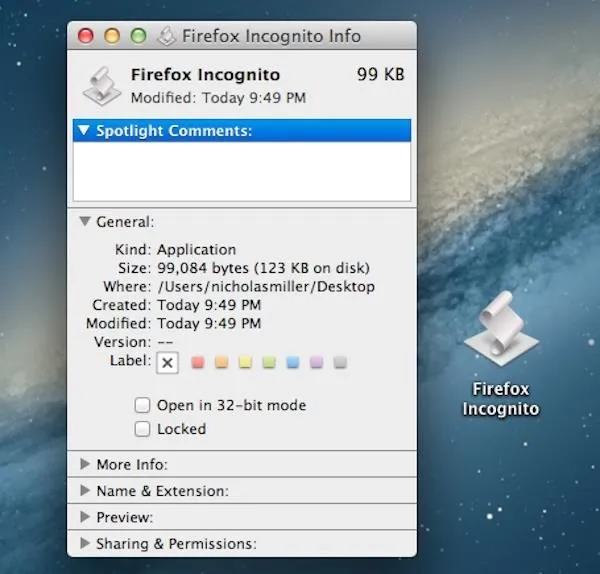
Task: Click the Created value Today 9:49 PM
Action: point(209,305)
